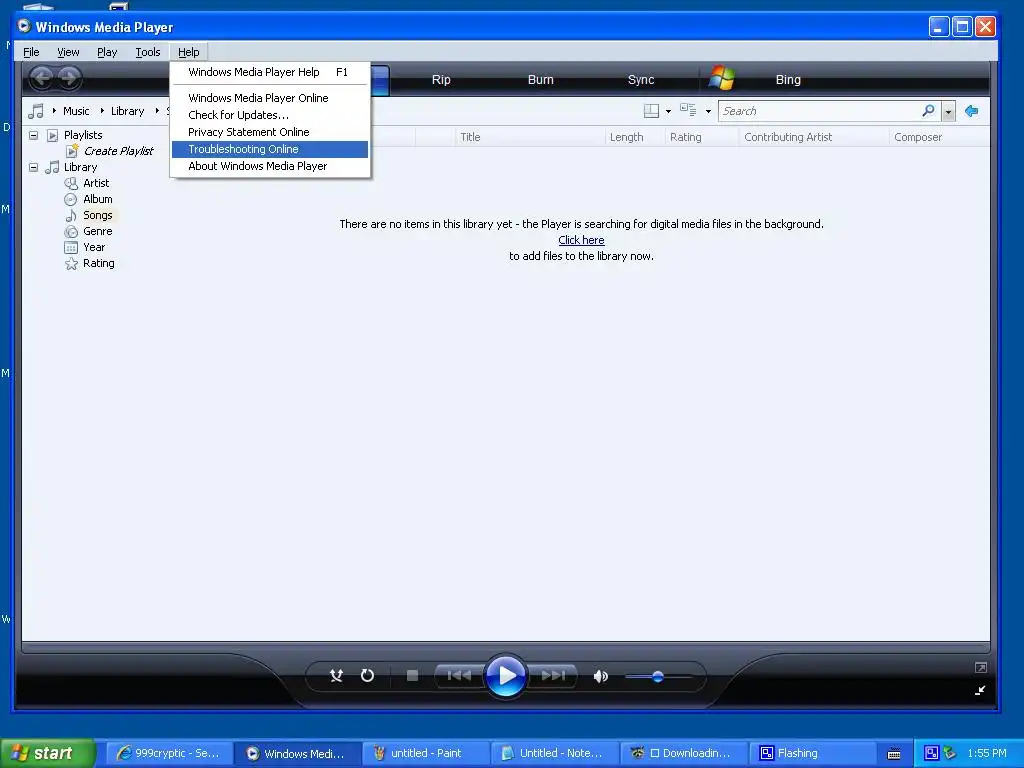Viewport: 1024px width, 768px height.
Task: Adjust the volume slider
Action: point(658,677)
